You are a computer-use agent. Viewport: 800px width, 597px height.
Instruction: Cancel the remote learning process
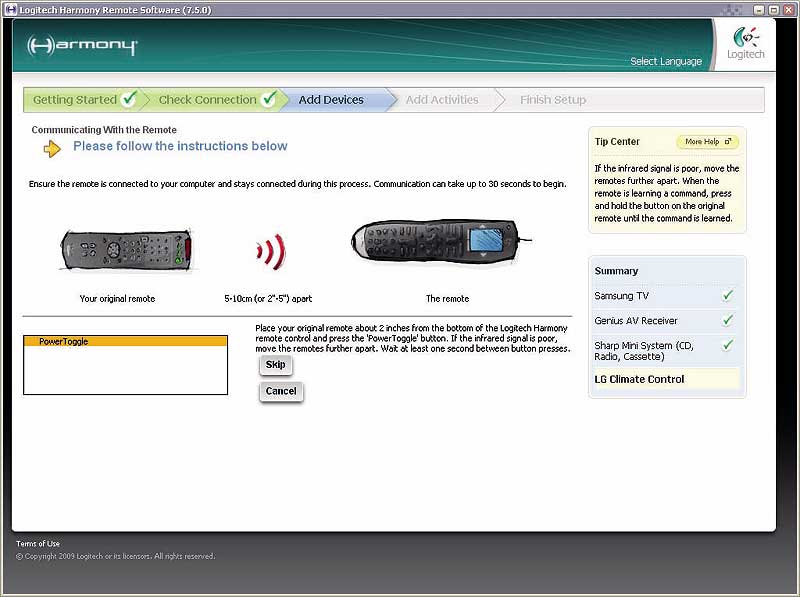(281, 391)
